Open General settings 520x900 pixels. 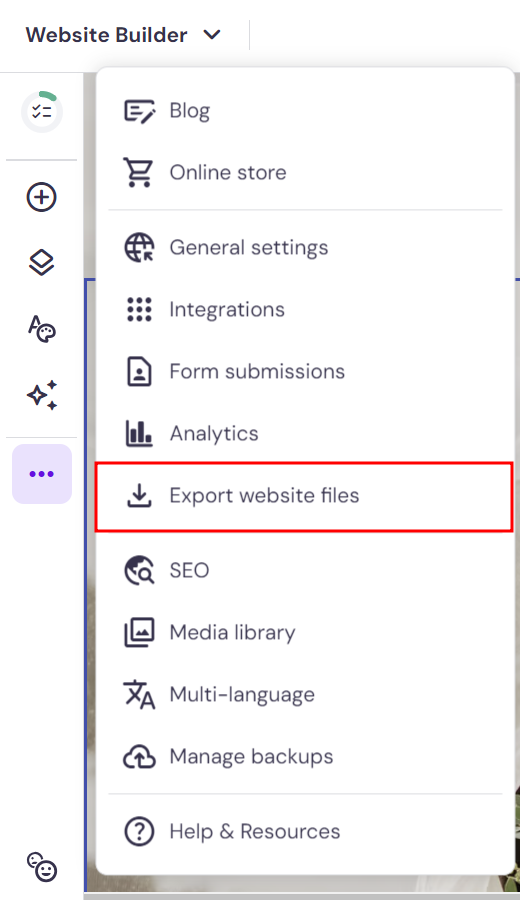click(305, 247)
